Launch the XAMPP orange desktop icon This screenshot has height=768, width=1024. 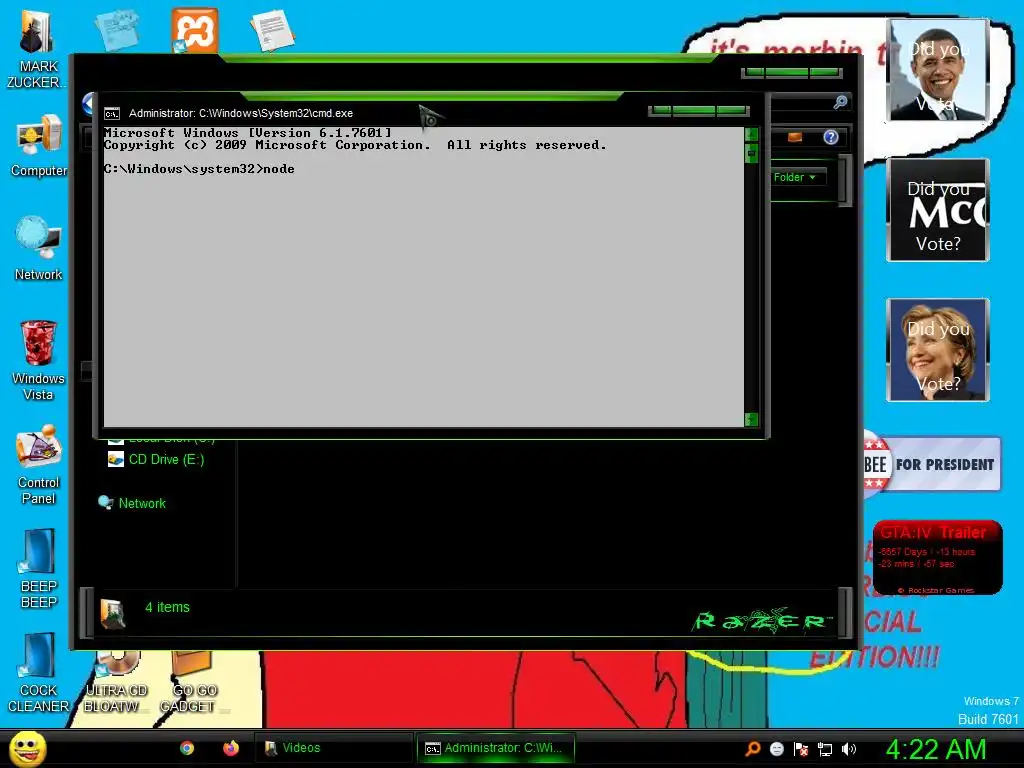pyautogui.click(x=195, y=30)
